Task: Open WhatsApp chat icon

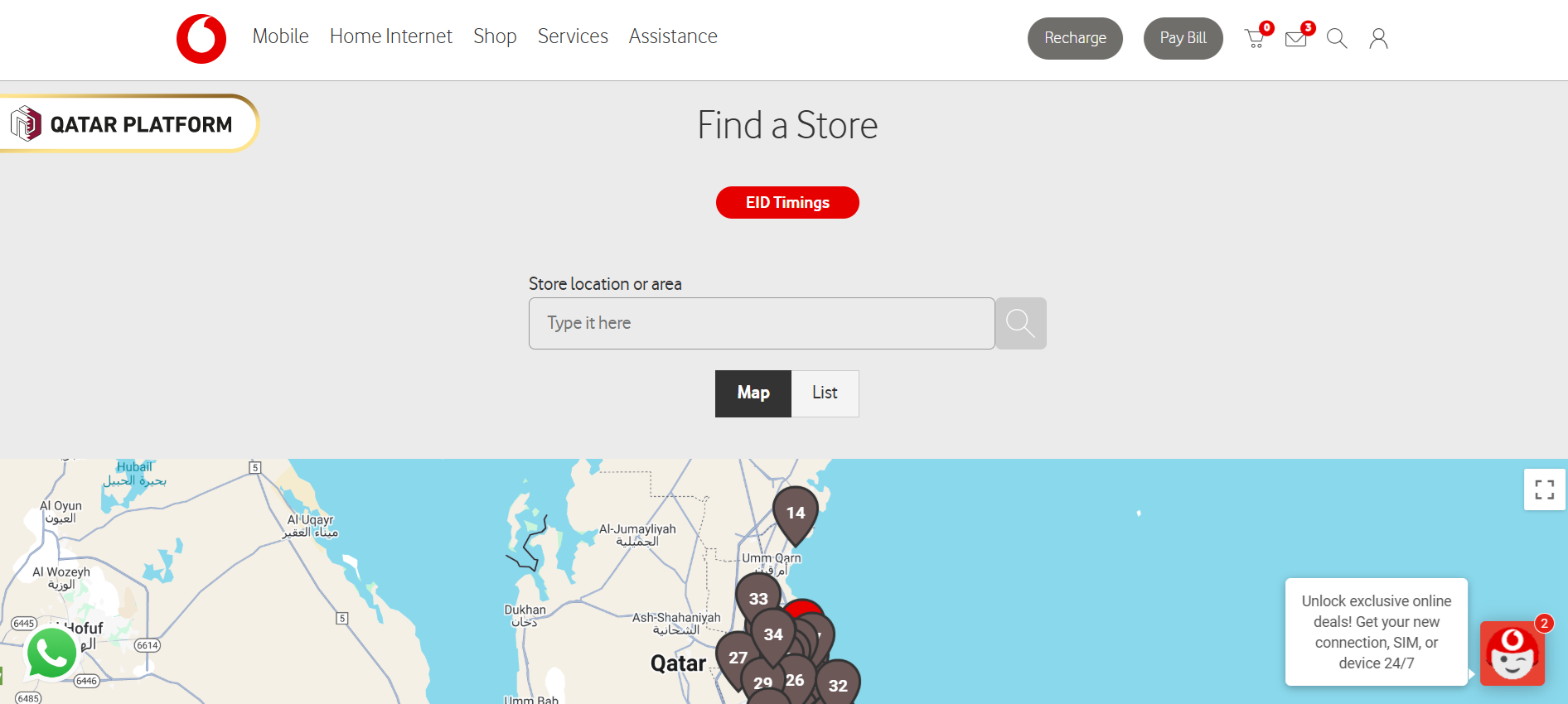Action: coord(52,653)
